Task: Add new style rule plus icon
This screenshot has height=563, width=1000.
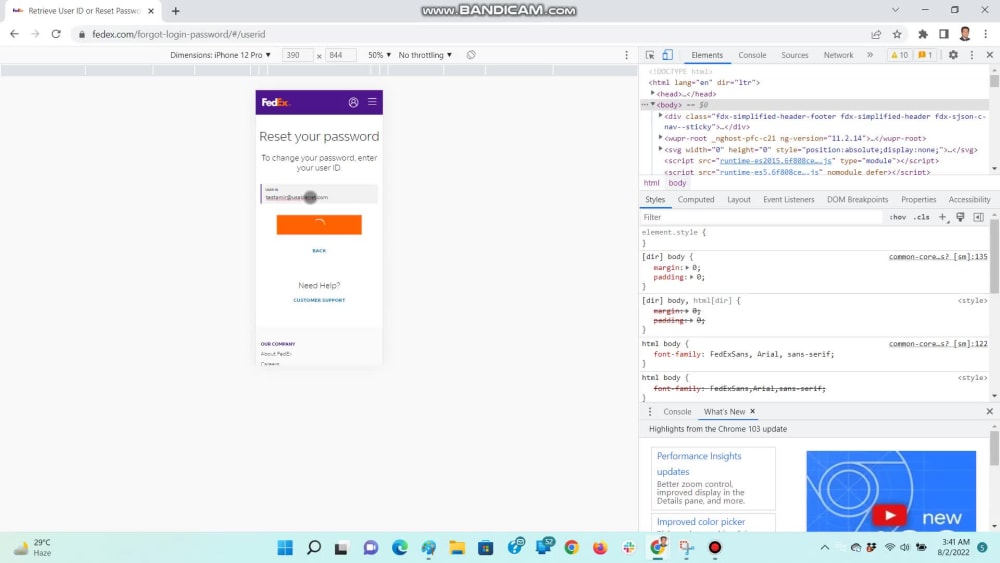Action: [x=943, y=217]
